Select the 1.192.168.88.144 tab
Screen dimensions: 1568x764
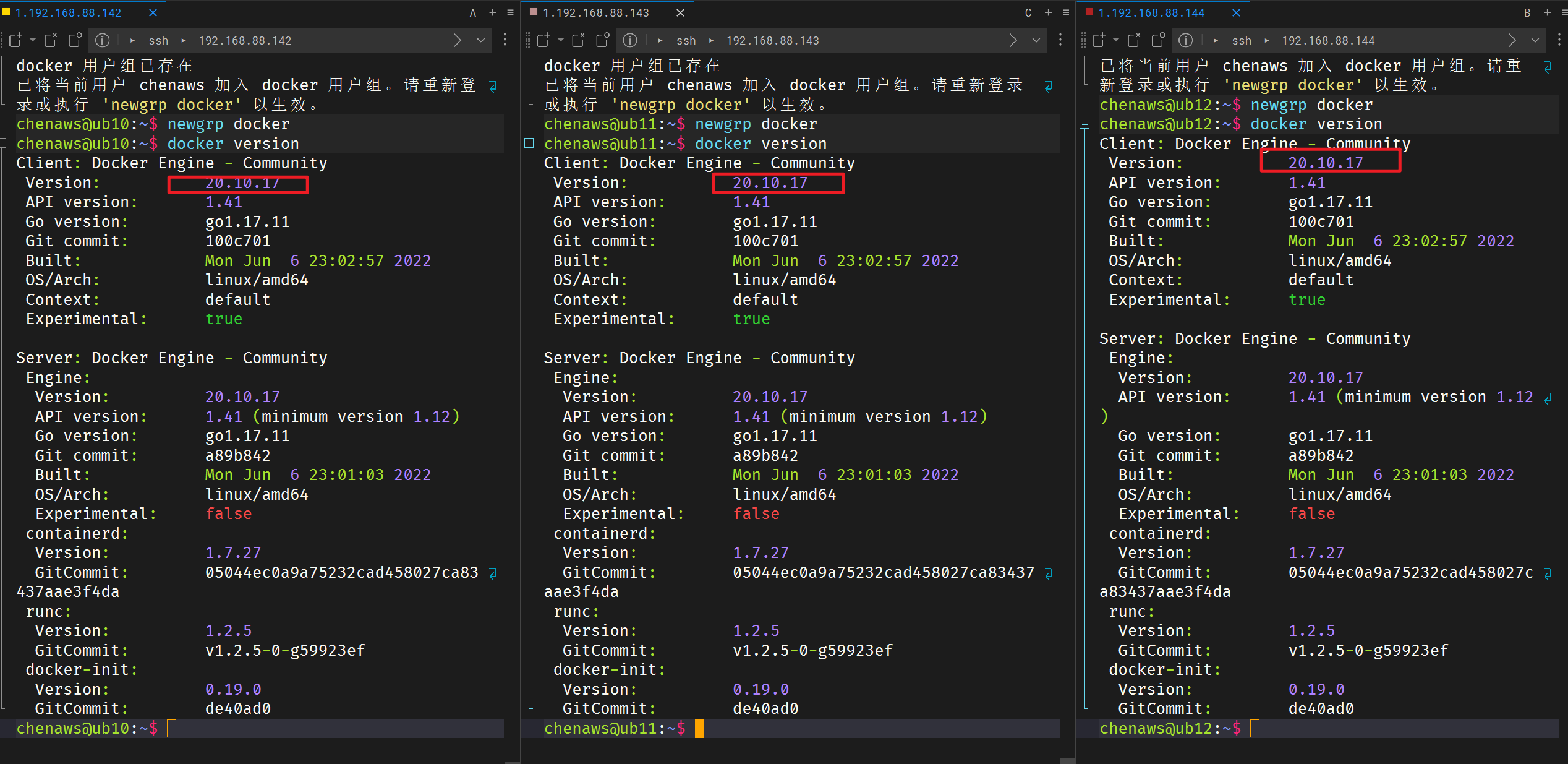(x=1151, y=12)
